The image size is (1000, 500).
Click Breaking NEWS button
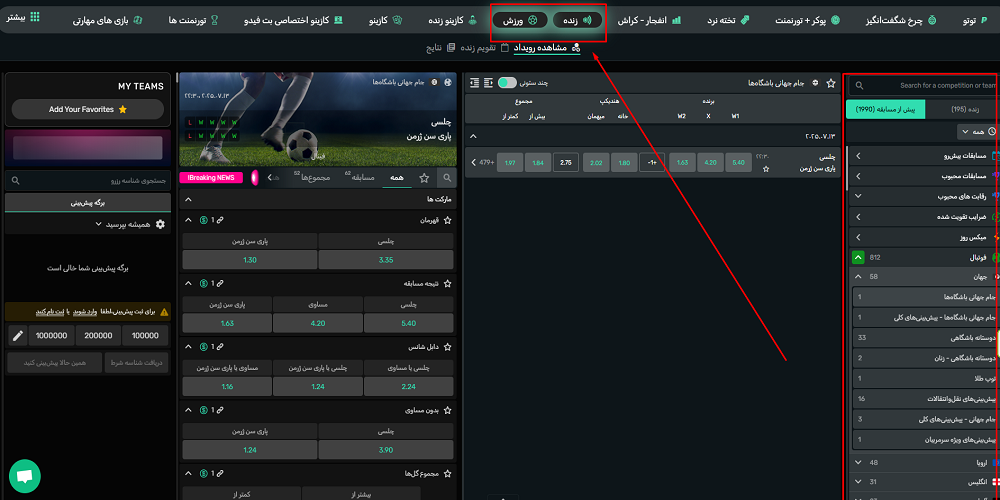[x=212, y=178]
